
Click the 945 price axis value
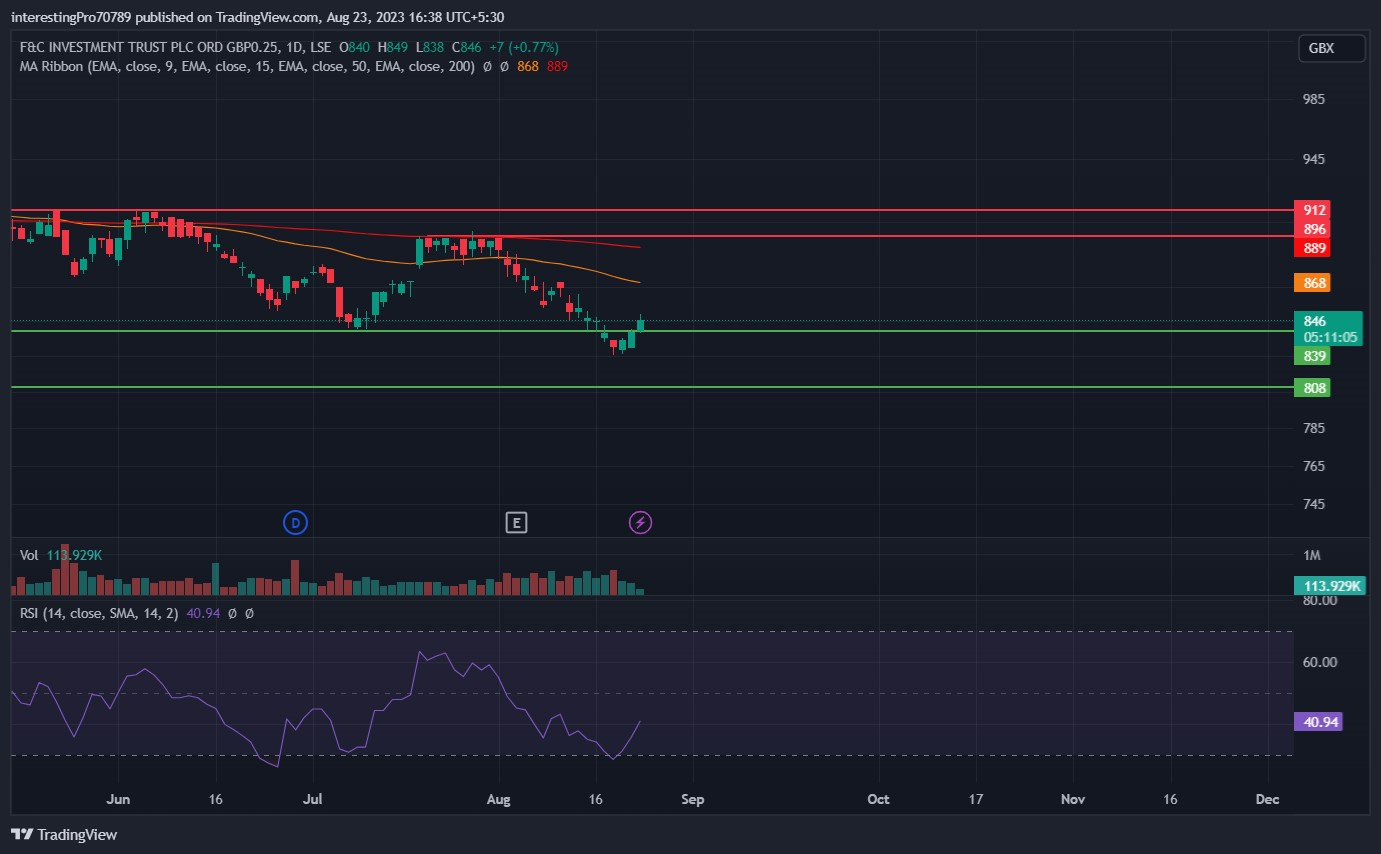pyautogui.click(x=1314, y=159)
